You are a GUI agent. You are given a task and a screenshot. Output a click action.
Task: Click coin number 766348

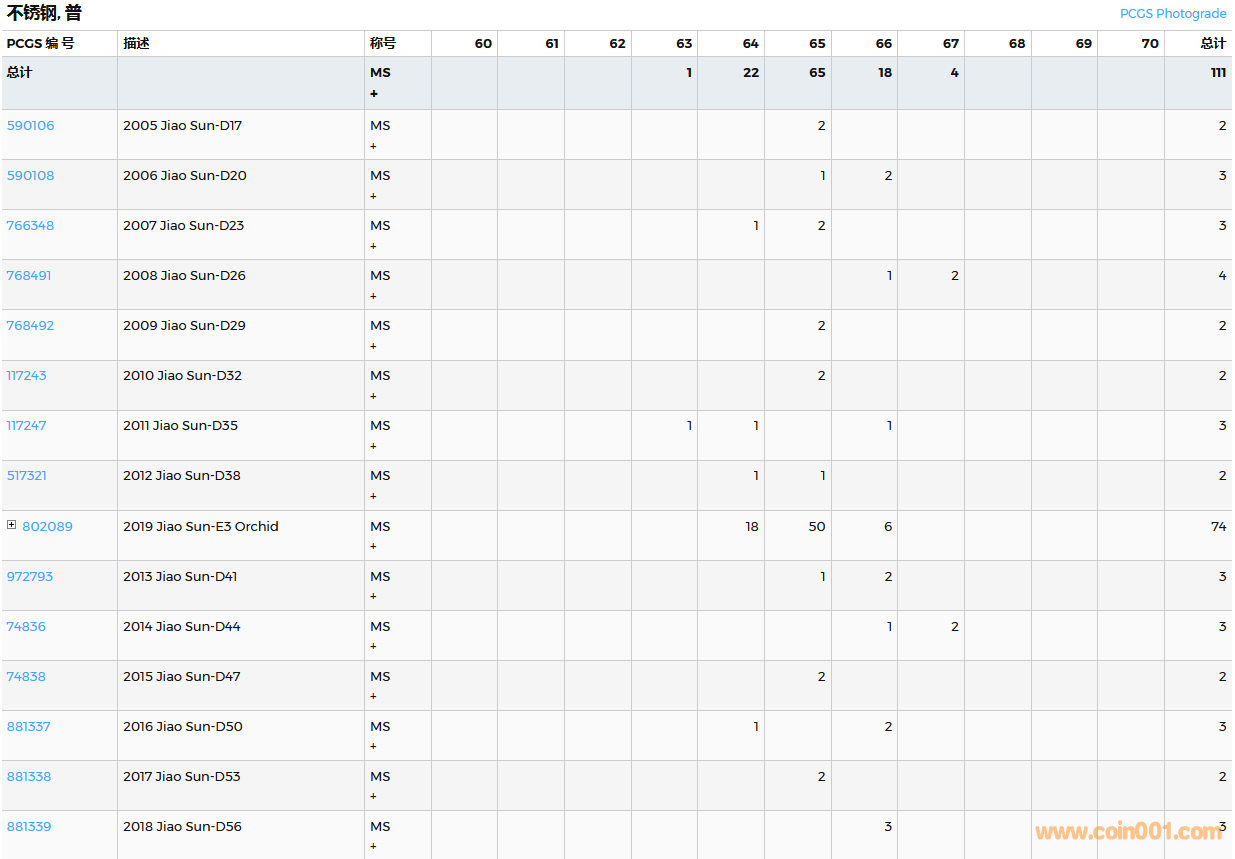tap(30, 226)
